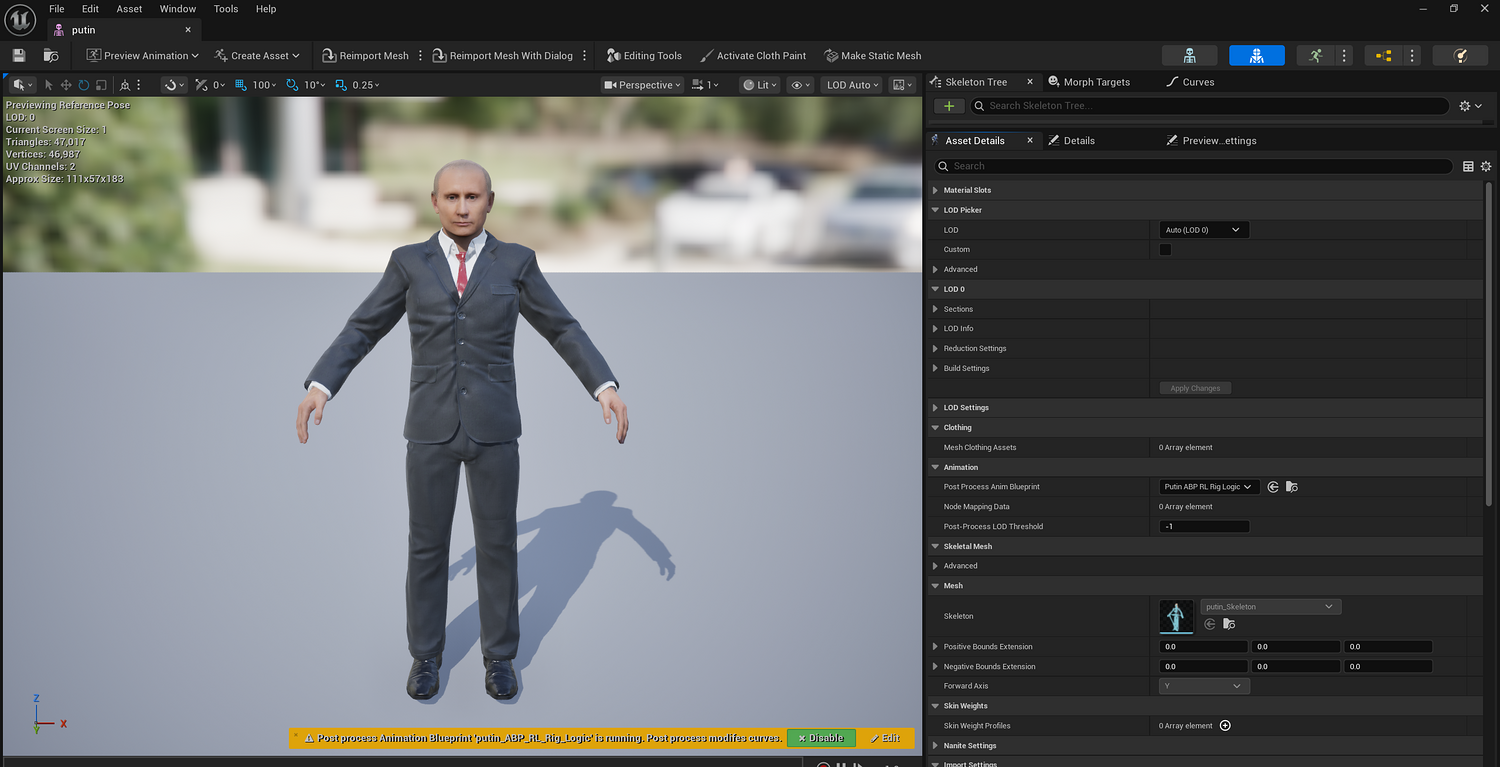
Task: Switch to the Skeleton editor mode icon
Action: (x=1189, y=56)
